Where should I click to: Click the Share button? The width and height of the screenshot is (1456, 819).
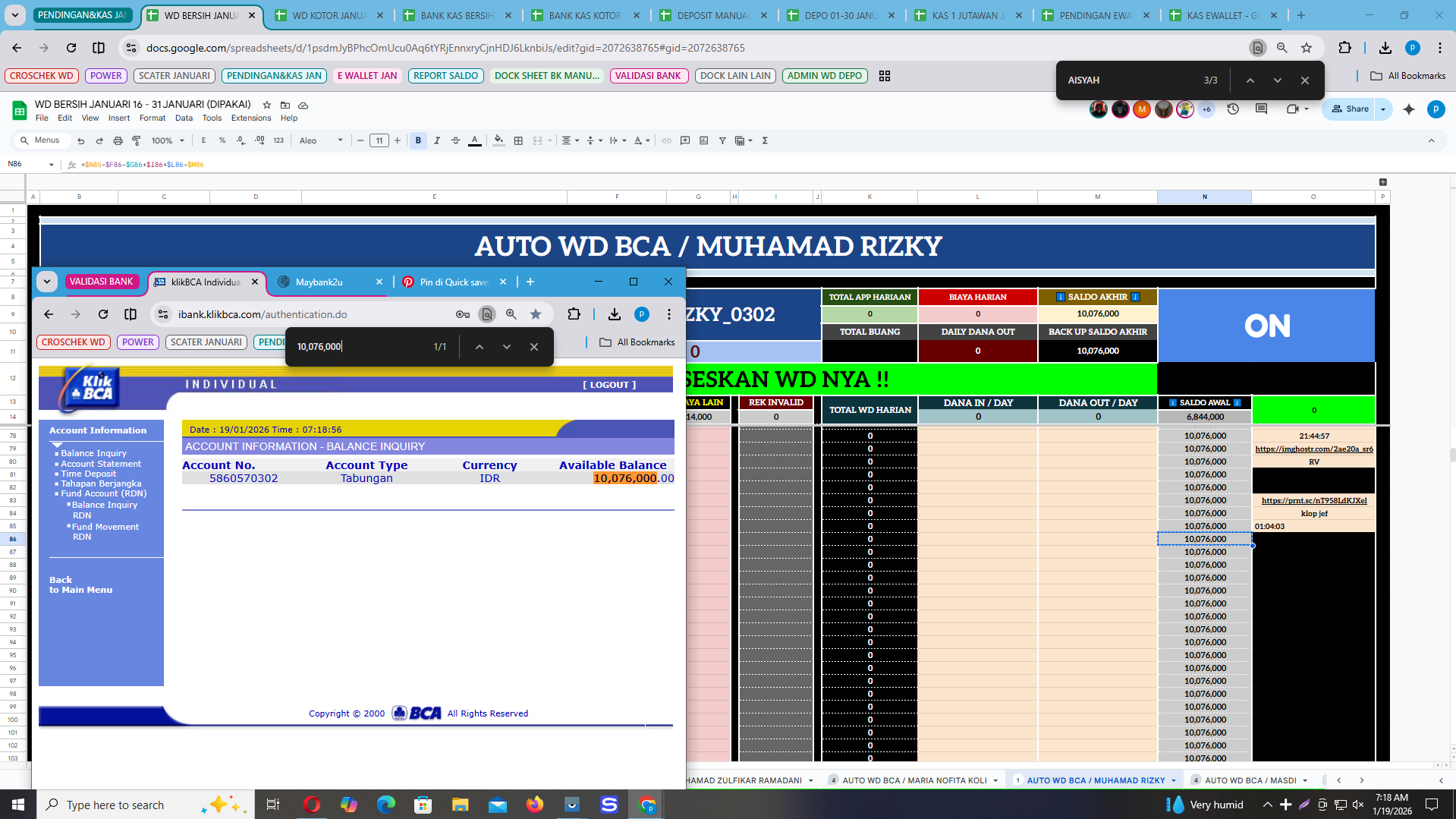pos(1350,109)
